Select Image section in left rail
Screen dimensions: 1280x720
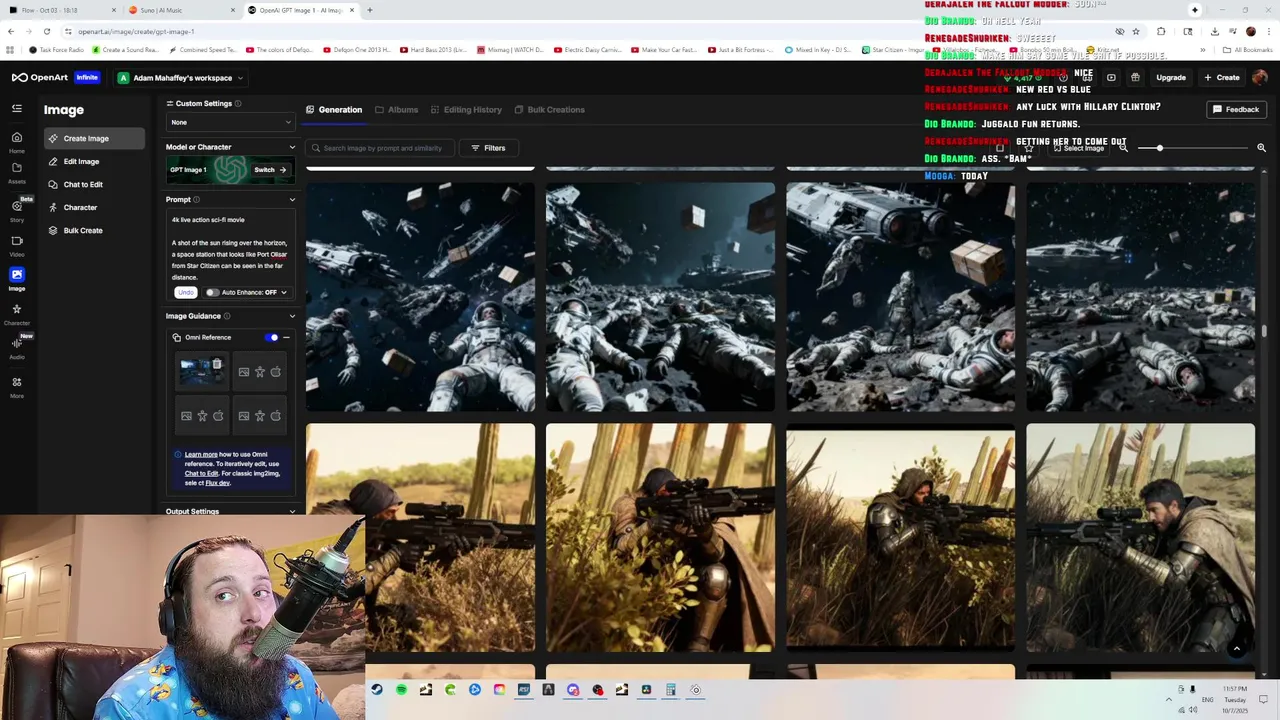coord(17,278)
